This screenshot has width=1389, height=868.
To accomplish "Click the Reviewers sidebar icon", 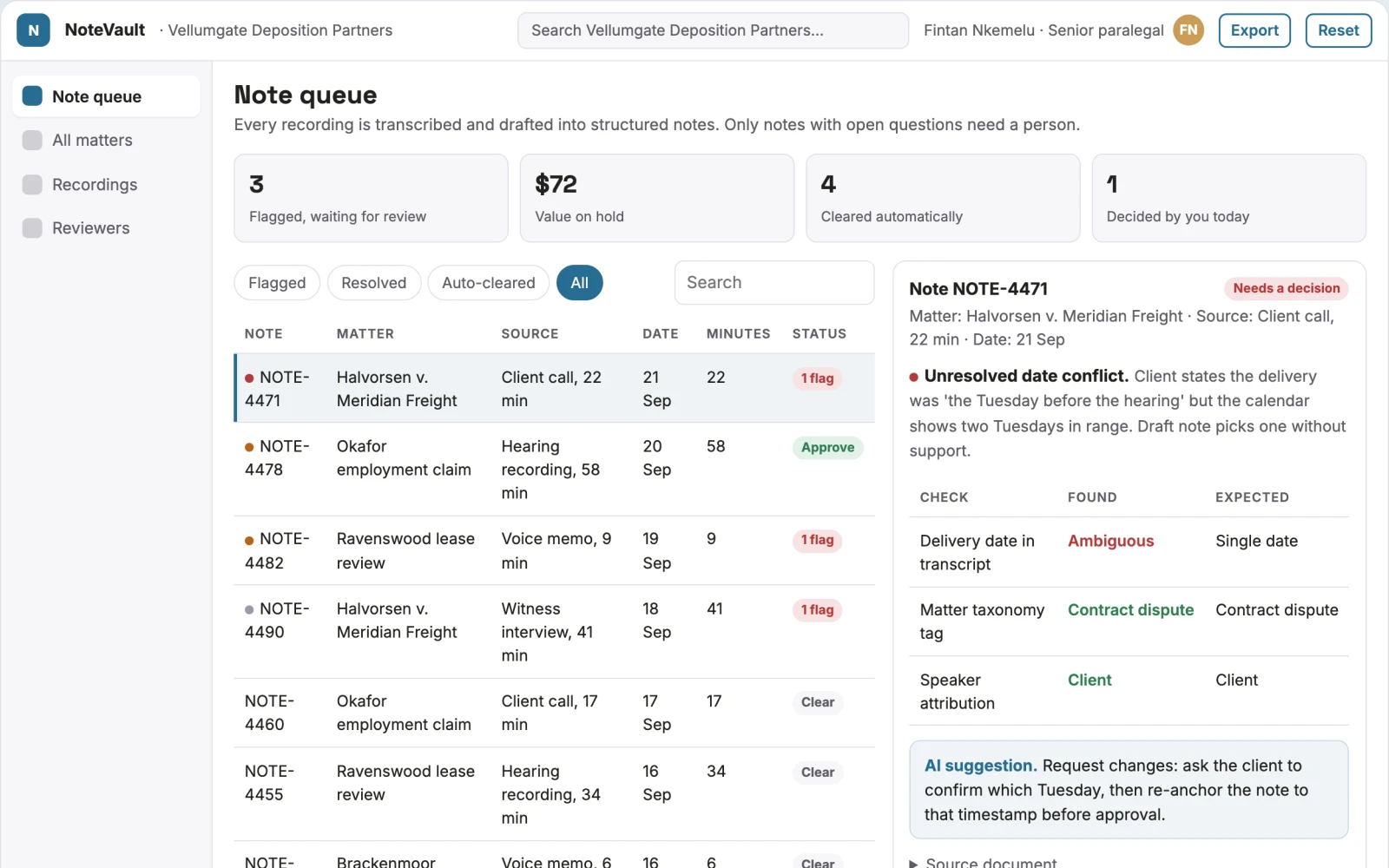I will (x=32, y=227).
